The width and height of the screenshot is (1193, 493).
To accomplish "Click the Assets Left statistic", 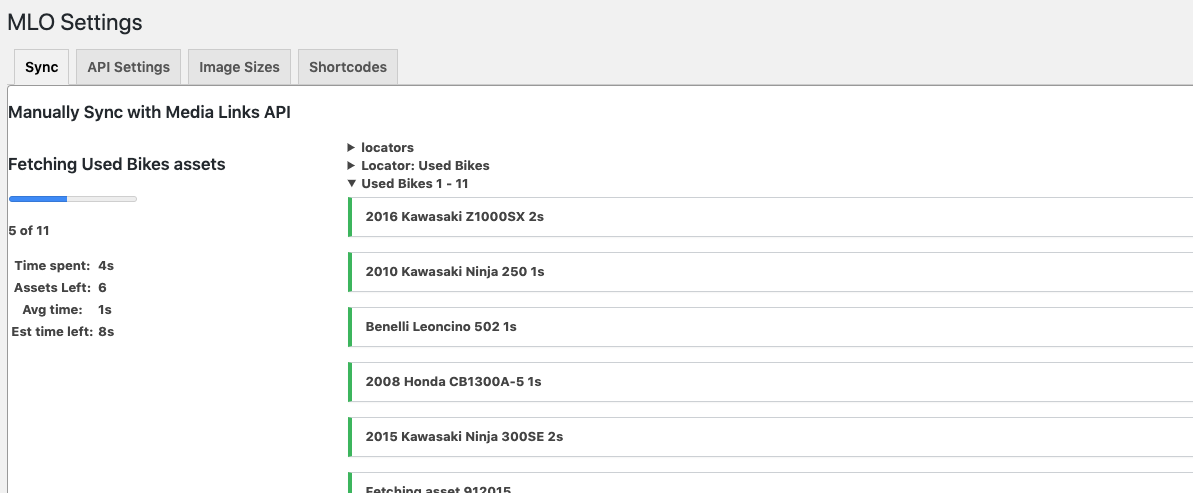I will coord(60,288).
